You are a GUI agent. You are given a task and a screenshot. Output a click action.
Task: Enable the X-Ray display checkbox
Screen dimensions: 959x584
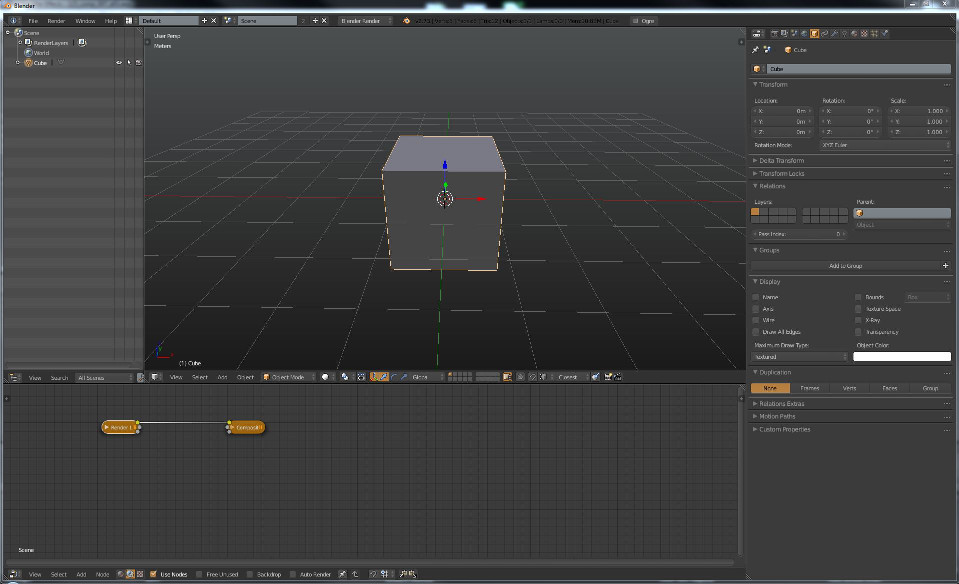click(858, 320)
